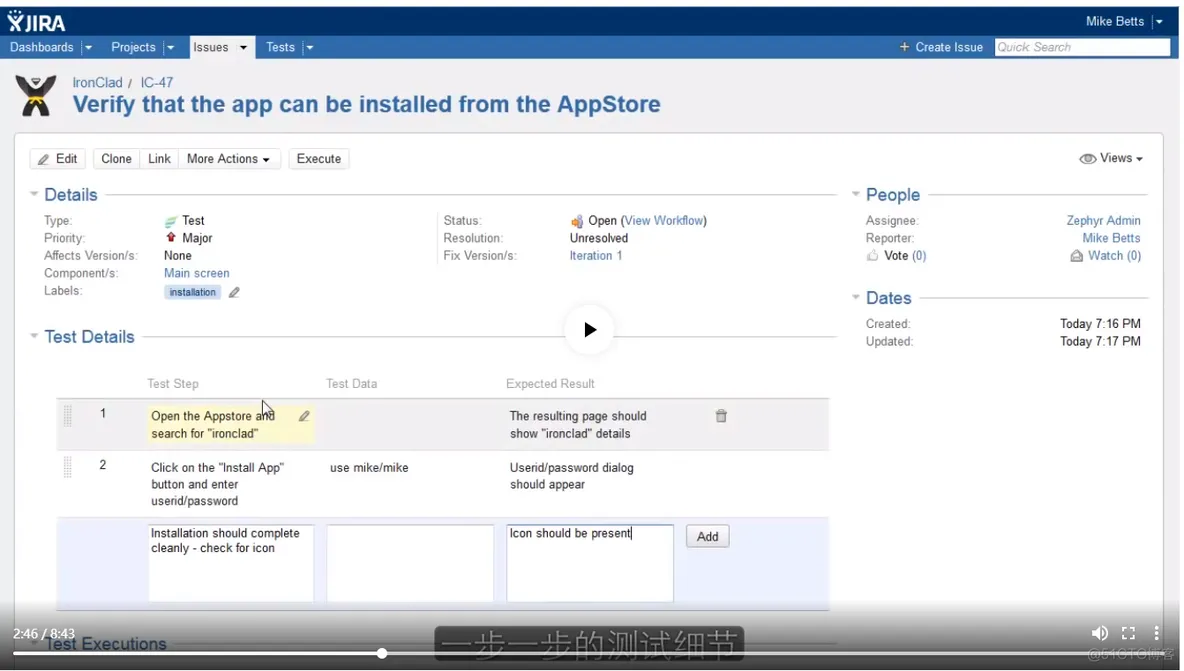This screenshot has height=671, width=1184.
Task: Click 'Userid/password dialog should appear' cell
Action: (x=572, y=476)
